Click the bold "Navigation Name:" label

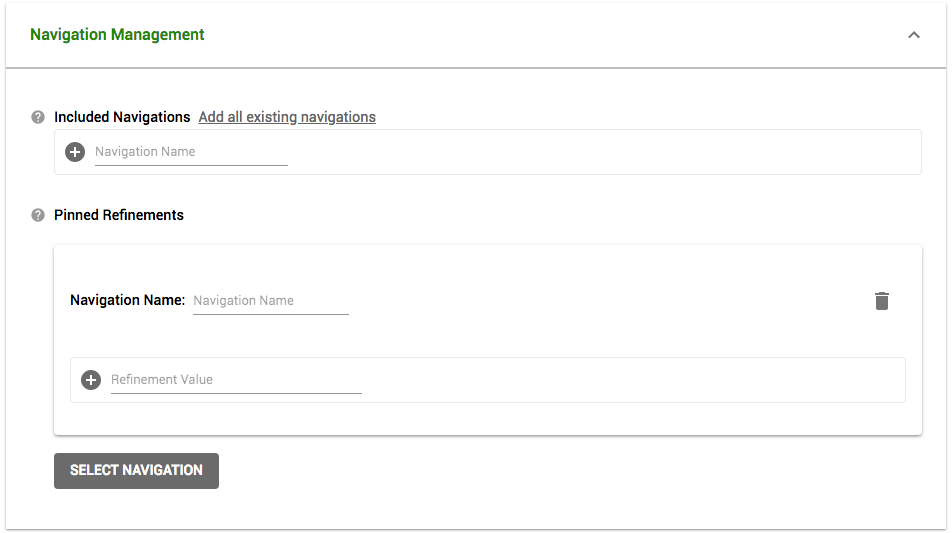127,300
